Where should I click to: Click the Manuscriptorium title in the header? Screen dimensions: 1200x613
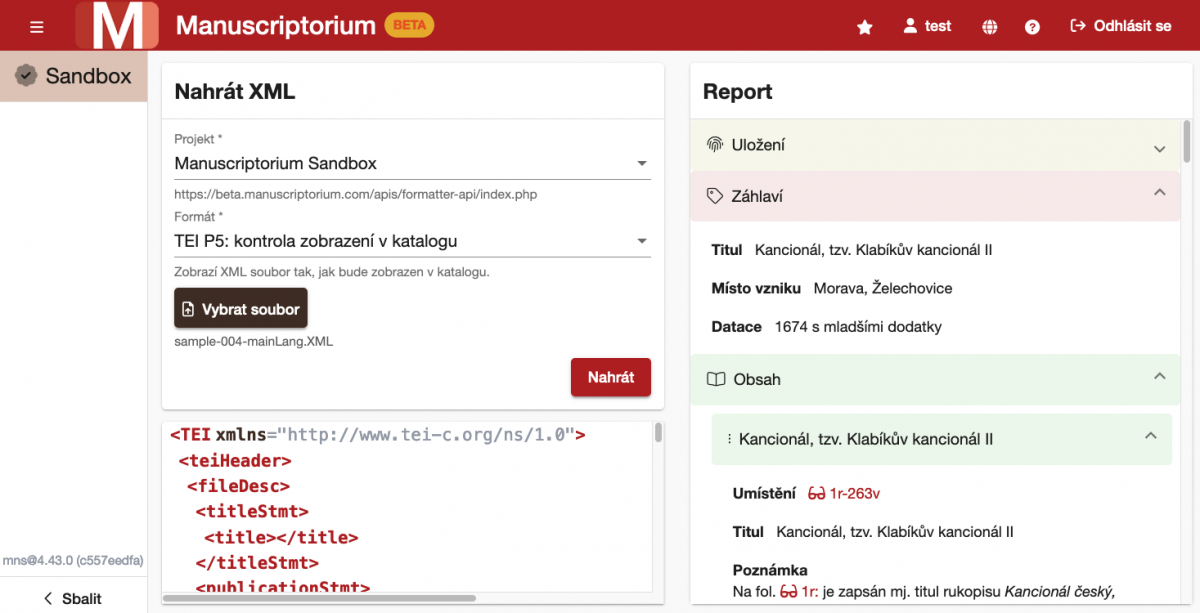276,25
